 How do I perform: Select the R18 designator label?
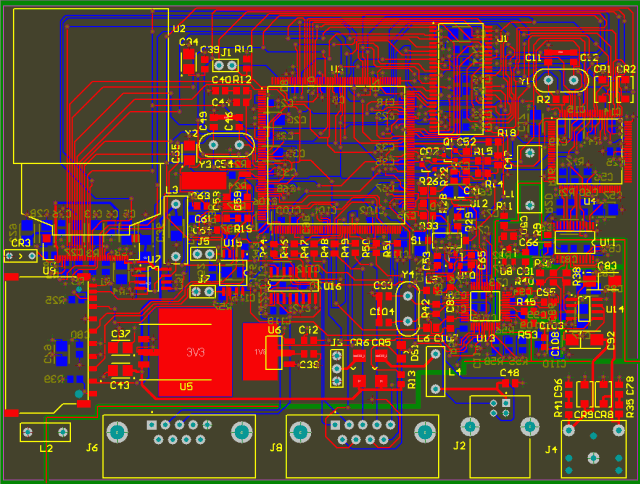coord(507,133)
